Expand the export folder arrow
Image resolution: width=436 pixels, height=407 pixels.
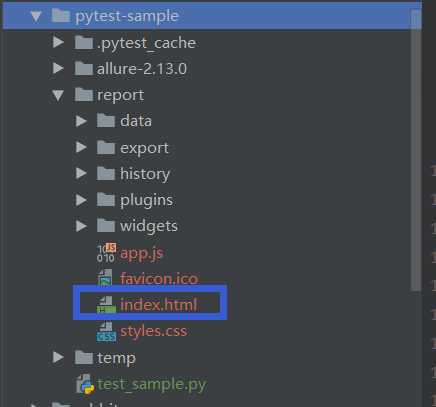(81, 147)
